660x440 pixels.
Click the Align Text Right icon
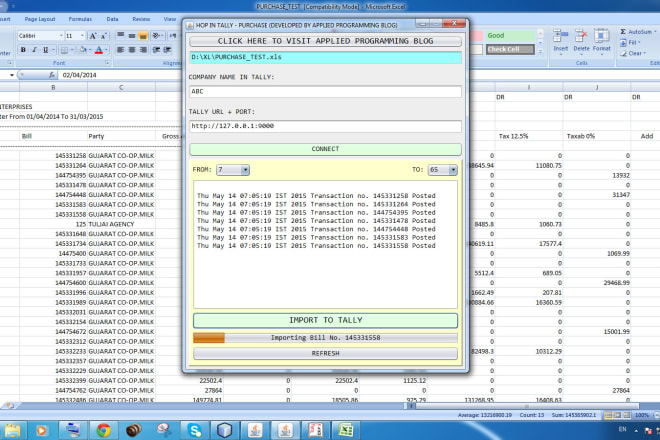(143, 50)
